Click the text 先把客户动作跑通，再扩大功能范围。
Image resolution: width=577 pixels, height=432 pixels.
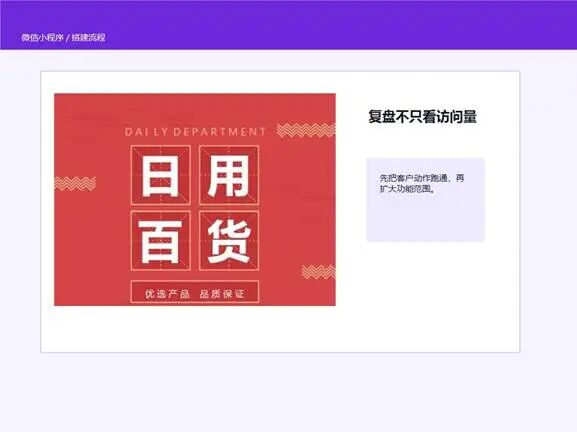(422, 183)
